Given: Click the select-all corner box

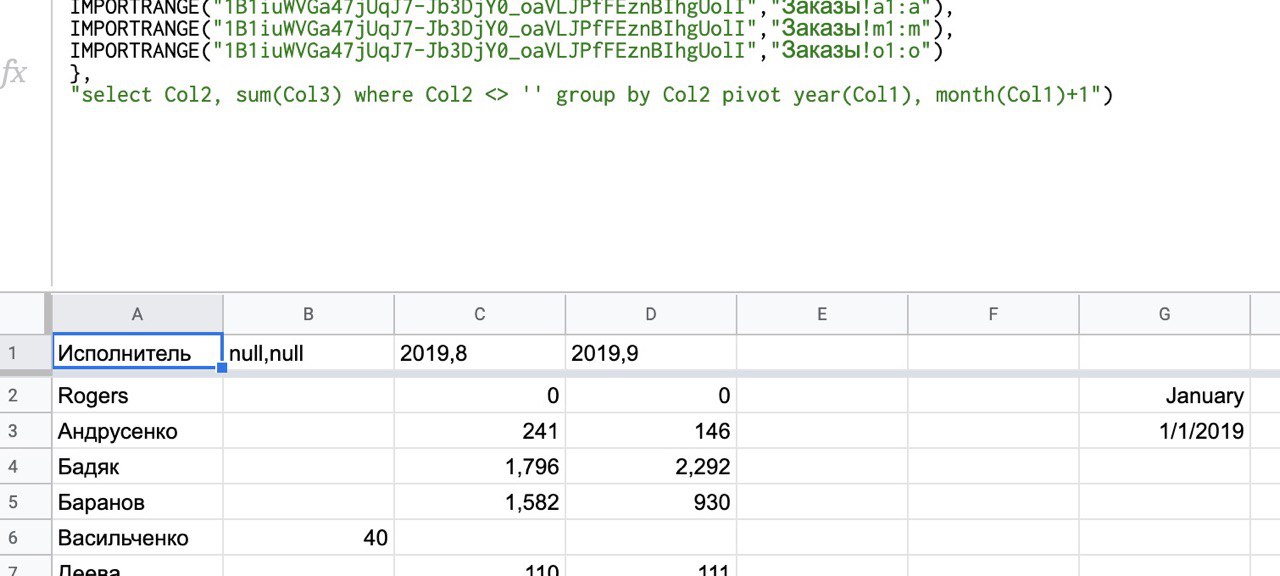Looking at the screenshot, I should [24, 314].
